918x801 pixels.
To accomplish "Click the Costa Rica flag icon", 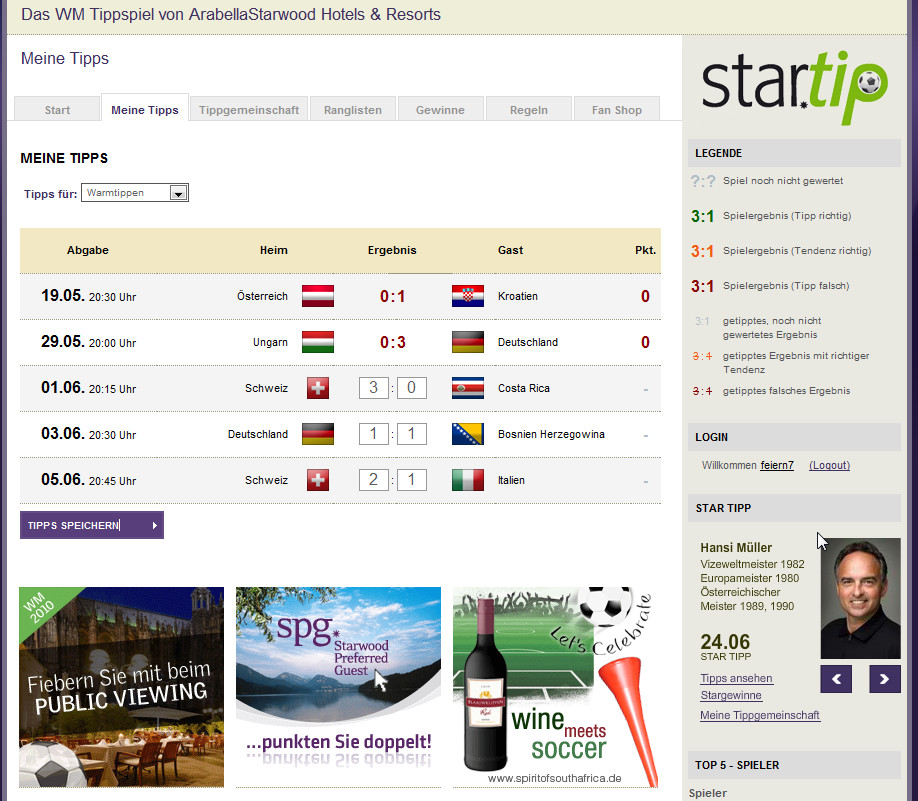I will click(468, 388).
